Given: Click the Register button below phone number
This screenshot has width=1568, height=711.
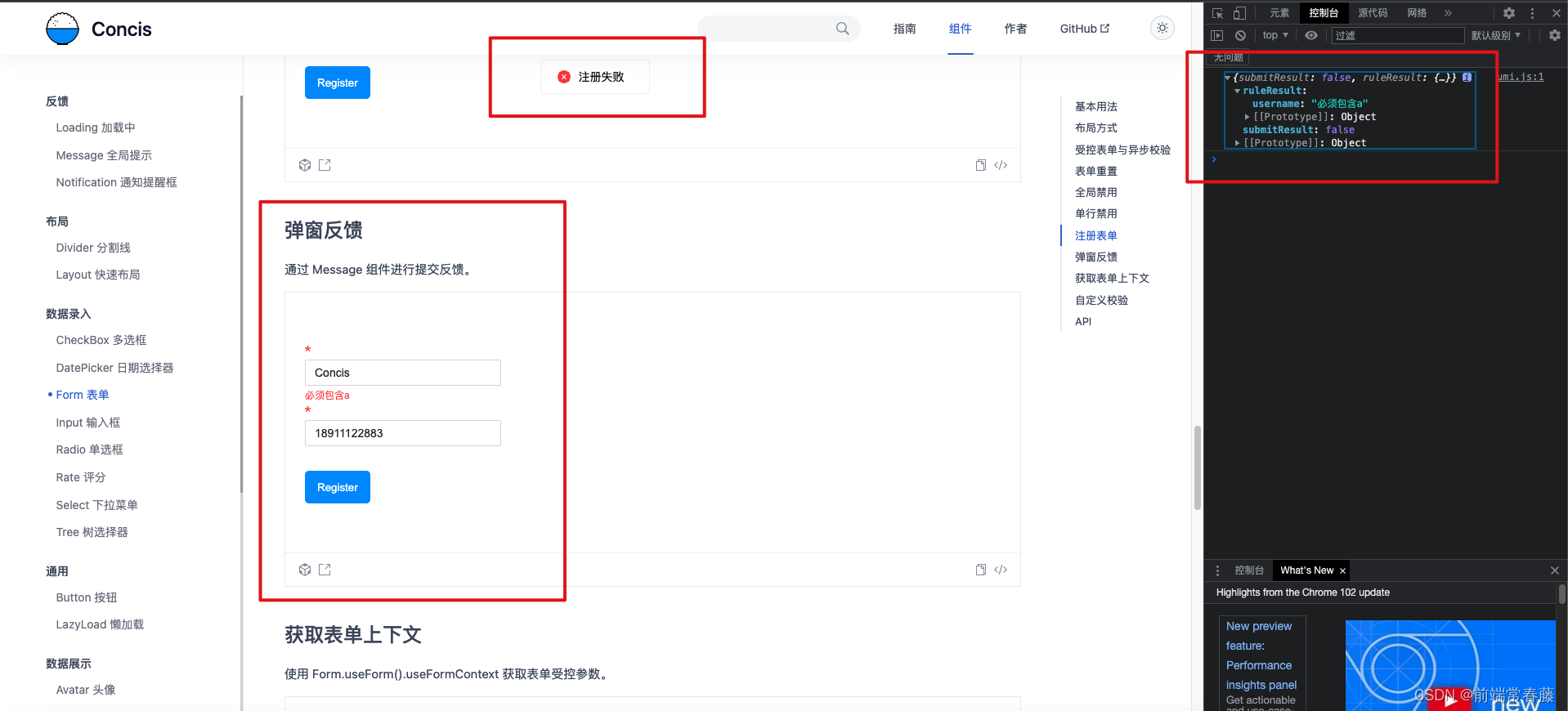Looking at the screenshot, I should click(338, 487).
